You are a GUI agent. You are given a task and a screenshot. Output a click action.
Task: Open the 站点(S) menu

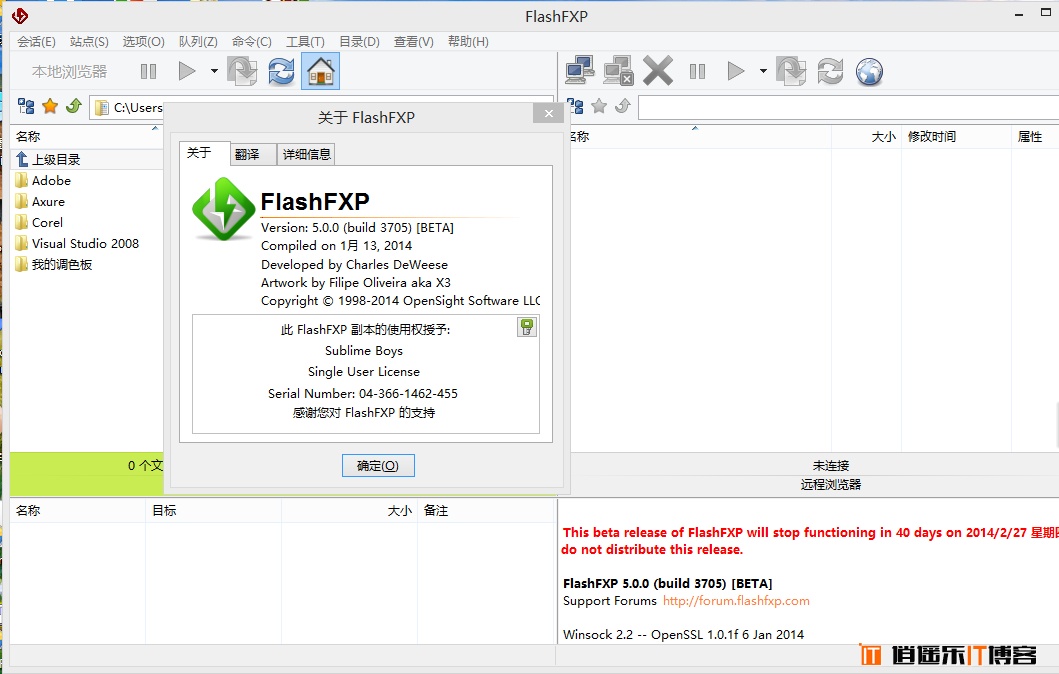(89, 42)
